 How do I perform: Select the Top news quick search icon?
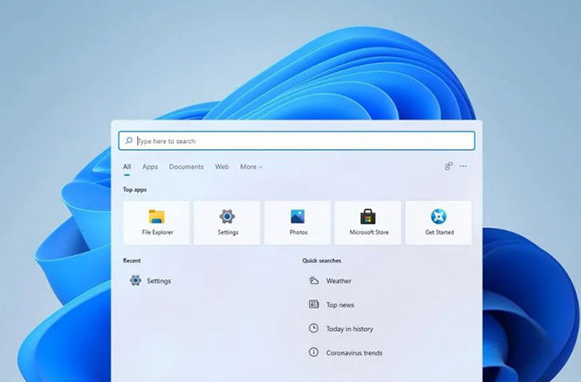coord(314,305)
